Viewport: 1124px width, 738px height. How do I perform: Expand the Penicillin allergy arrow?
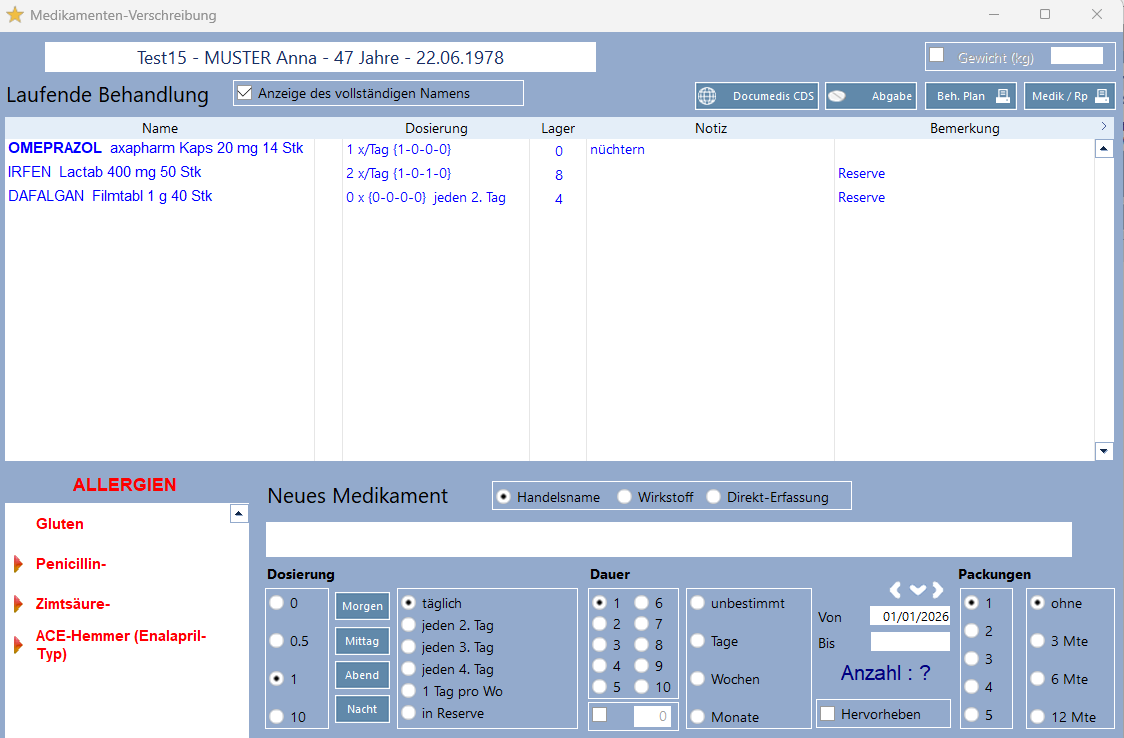click(x=18, y=565)
